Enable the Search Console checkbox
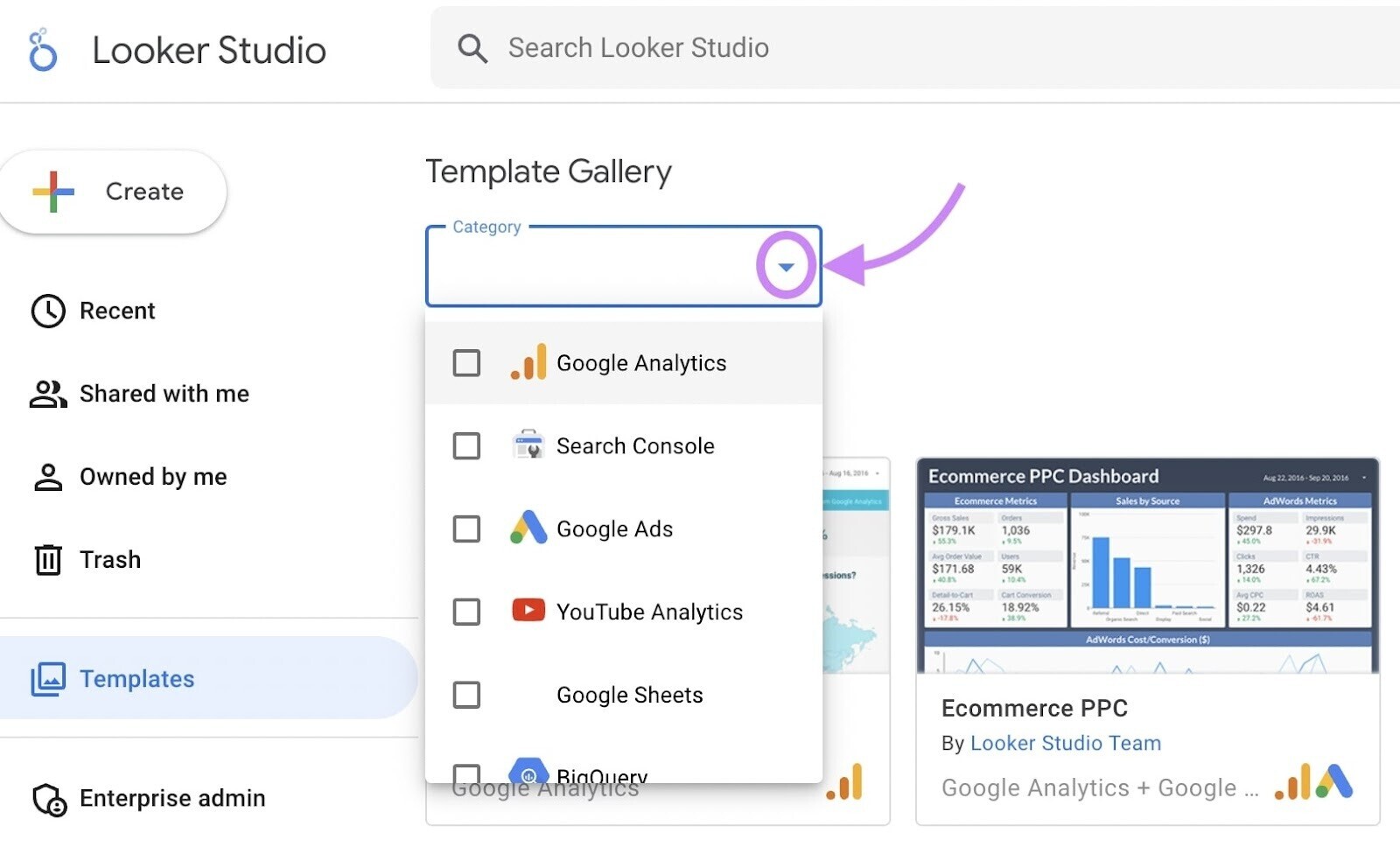Viewport: 1400px width, 847px height. pyautogui.click(x=465, y=445)
